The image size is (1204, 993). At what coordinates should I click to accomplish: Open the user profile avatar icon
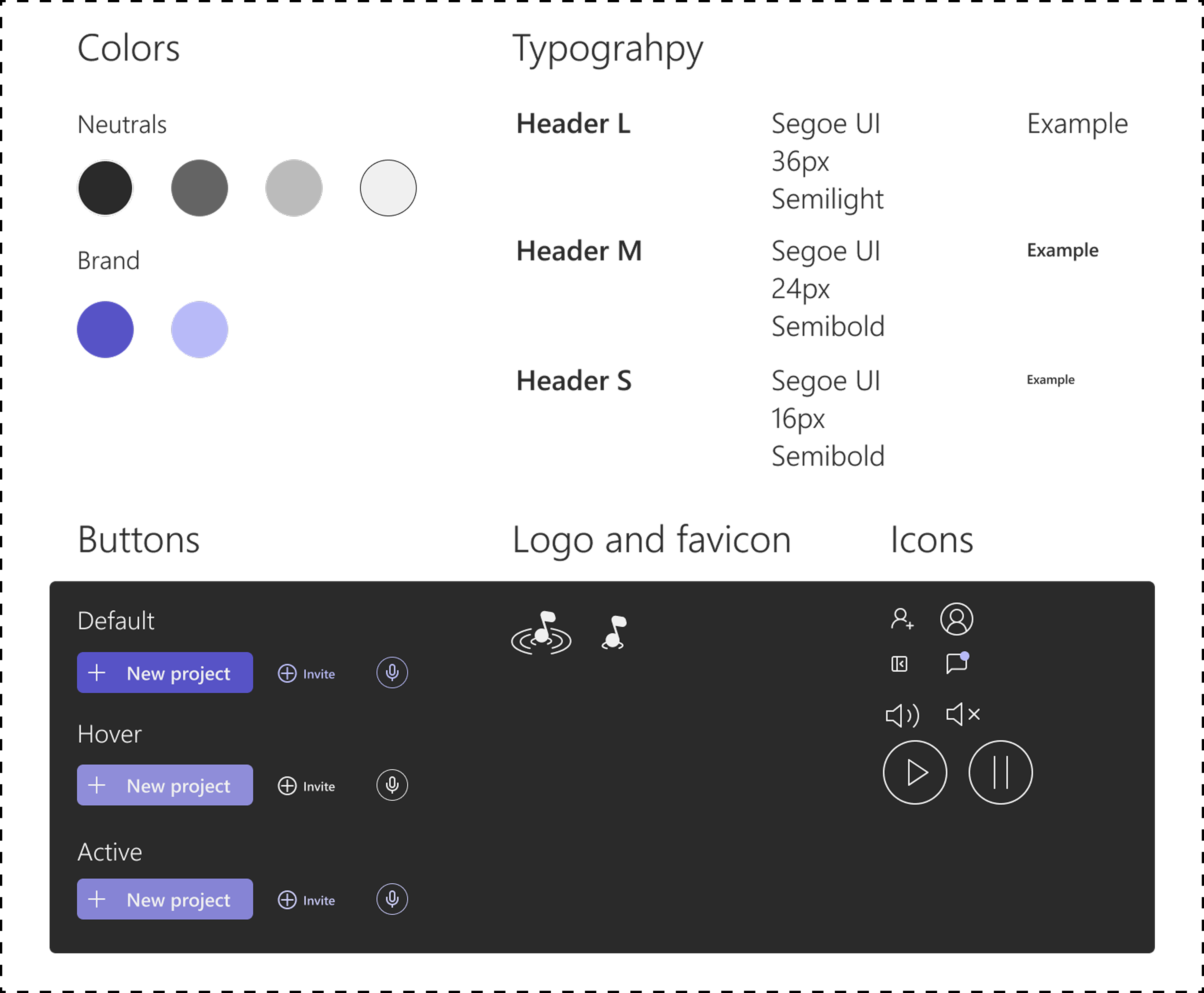[x=957, y=619]
